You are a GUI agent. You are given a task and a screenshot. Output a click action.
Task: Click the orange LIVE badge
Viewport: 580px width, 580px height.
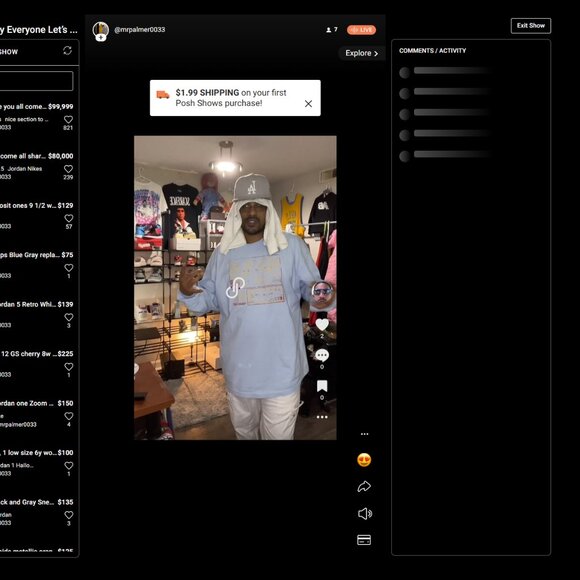[x=361, y=30]
